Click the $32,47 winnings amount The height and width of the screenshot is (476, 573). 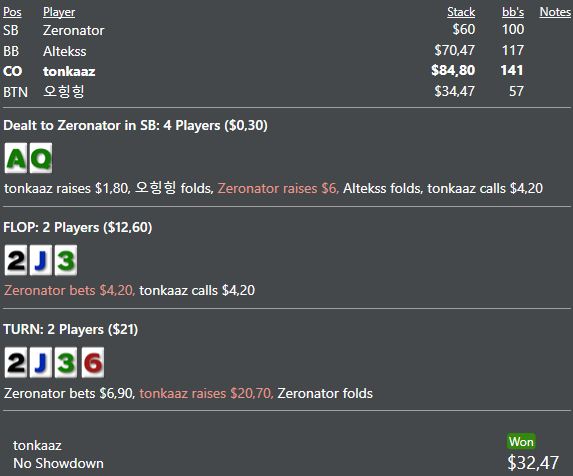[533, 463]
